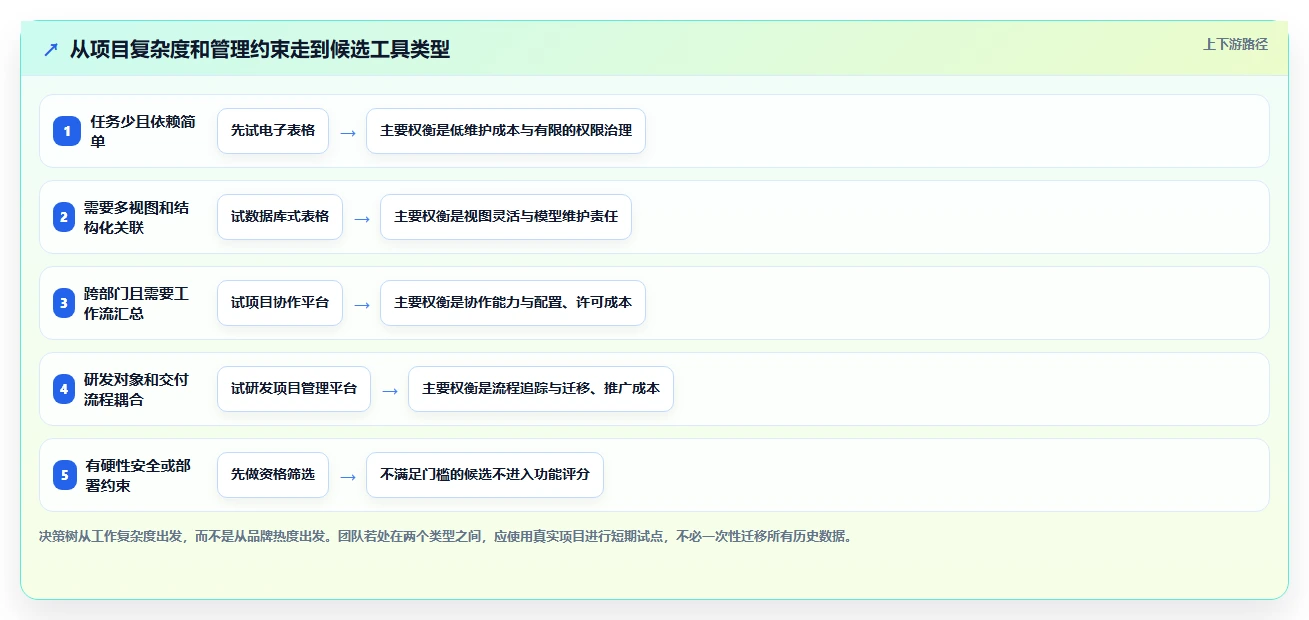The height and width of the screenshot is (620, 1309).
Task: Select the 试项目协作平台 chip
Action: tap(280, 303)
